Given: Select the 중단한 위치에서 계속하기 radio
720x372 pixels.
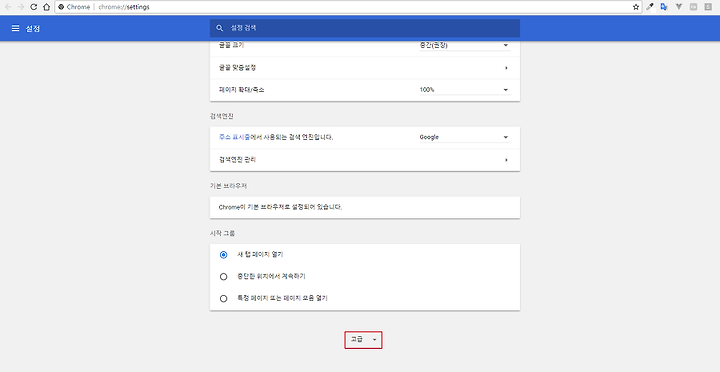Looking at the screenshot, I should (224, 276).
